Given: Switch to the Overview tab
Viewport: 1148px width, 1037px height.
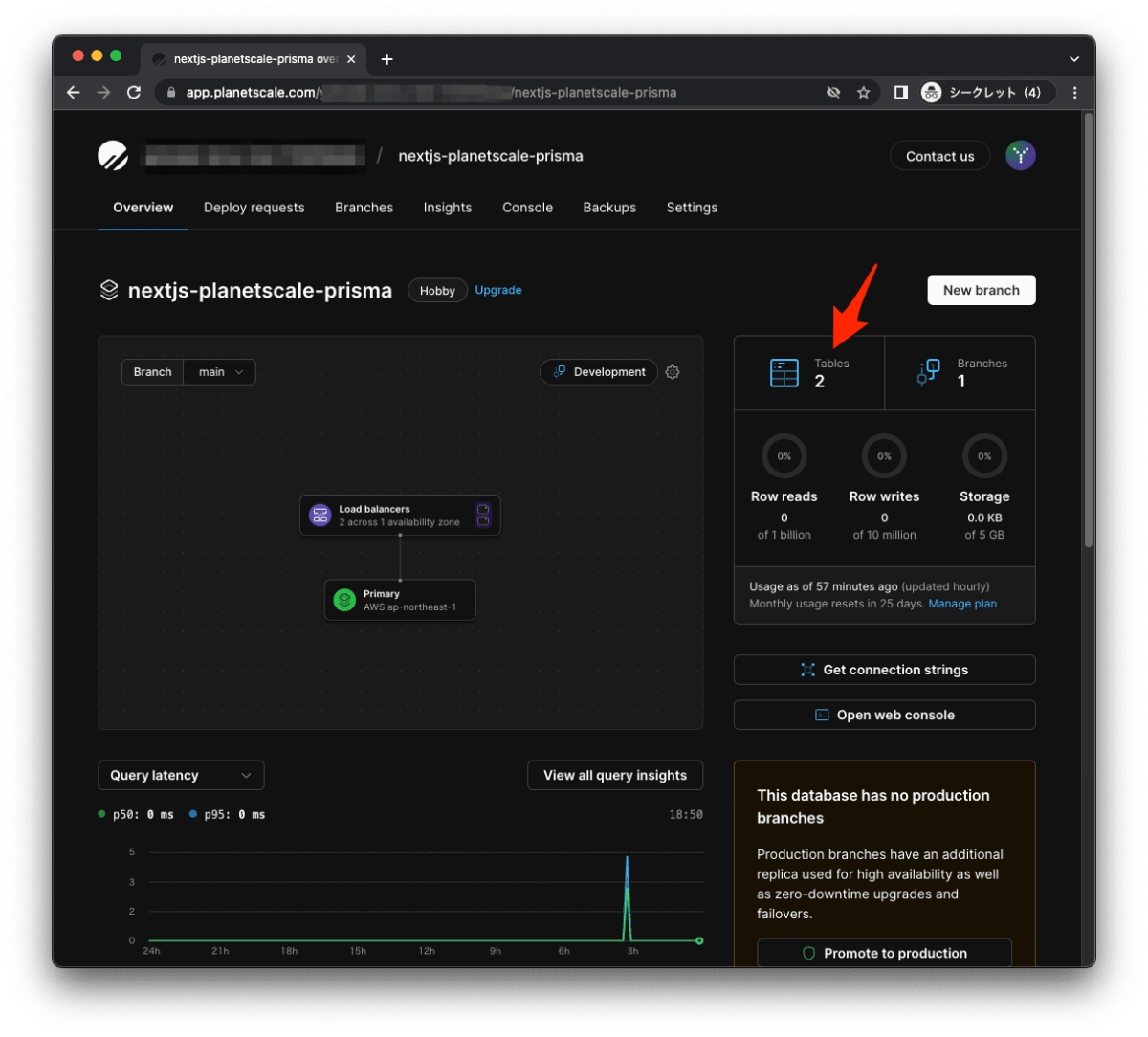Looking at the screenshot, I should (x=143, y=208).
